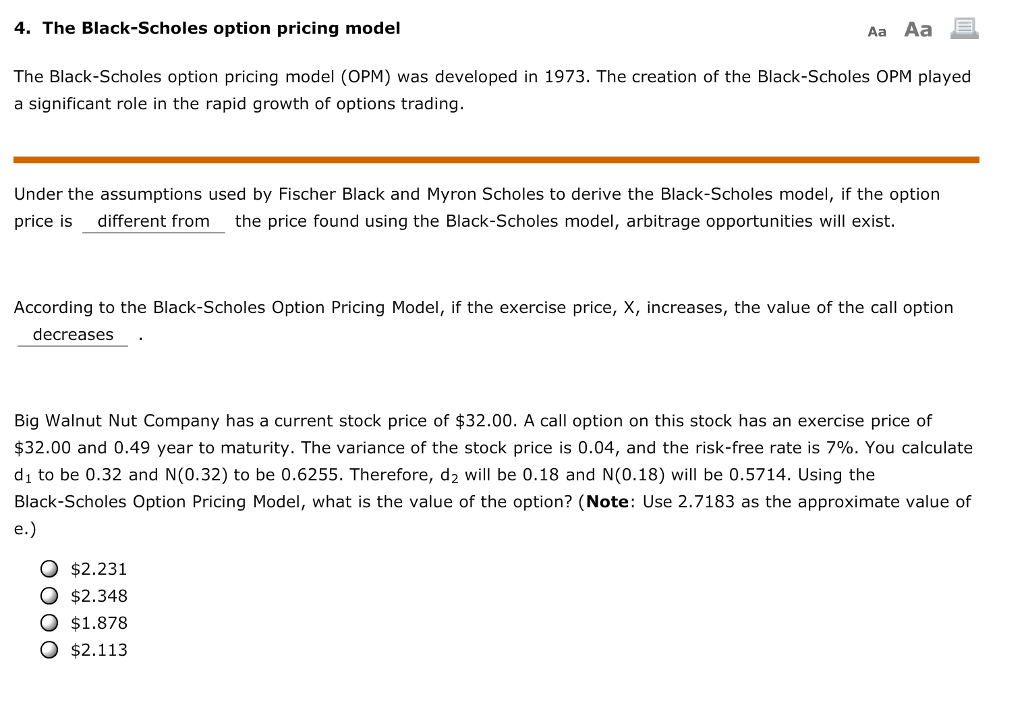Select the $2.113 answer option
This screenshot has height=703, width=1024.
coord(48,649)
